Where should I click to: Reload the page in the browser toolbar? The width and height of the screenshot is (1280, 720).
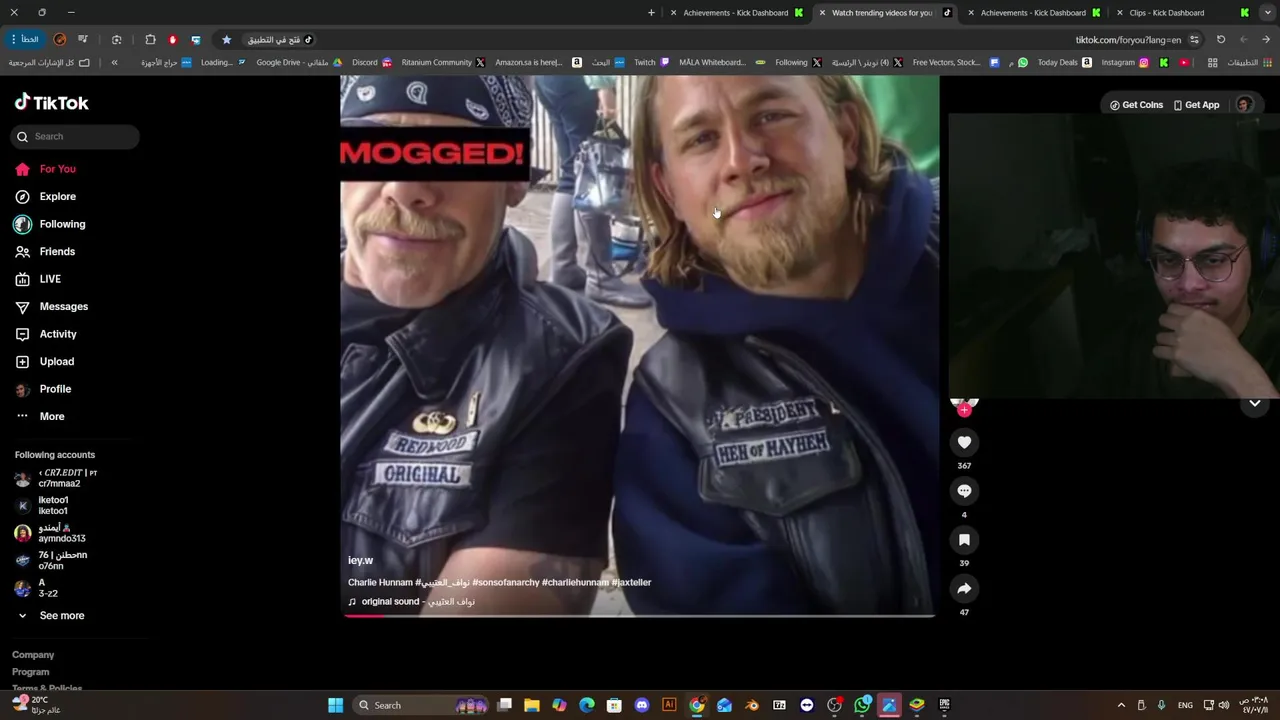tap(1221, 40)
